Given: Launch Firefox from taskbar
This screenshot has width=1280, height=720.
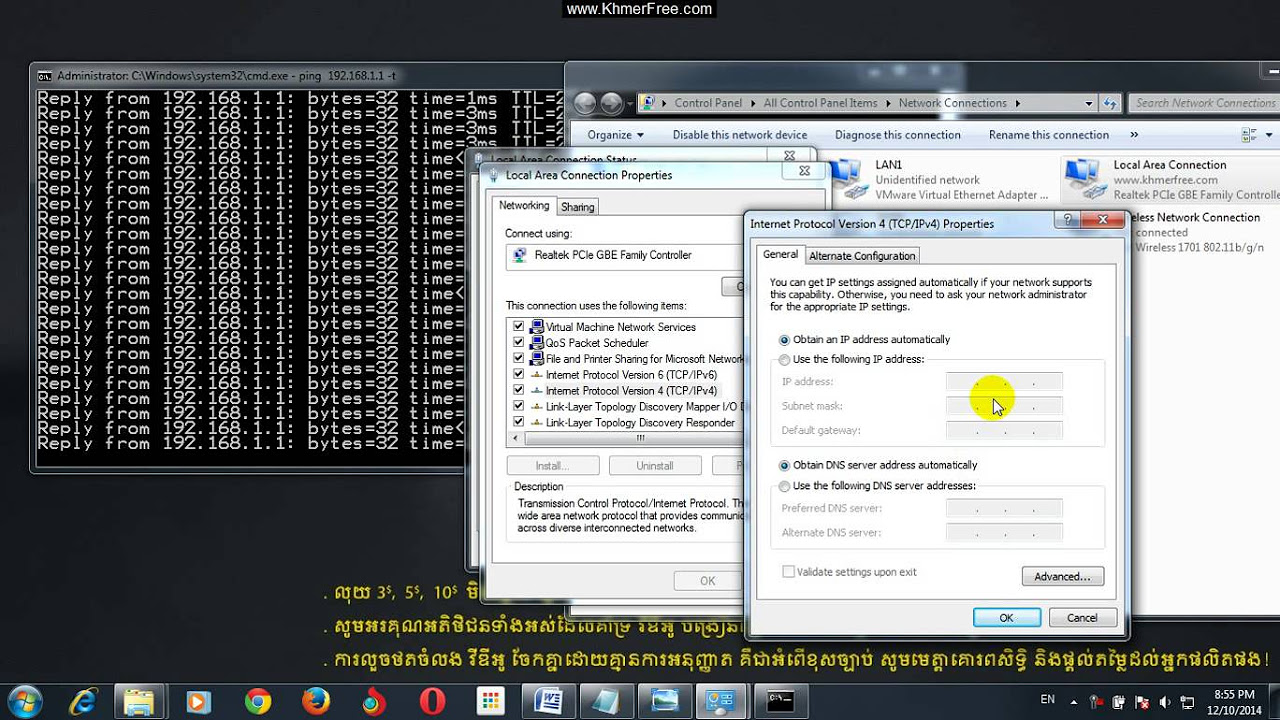Looking at the screenshot, I should [316, 702].
